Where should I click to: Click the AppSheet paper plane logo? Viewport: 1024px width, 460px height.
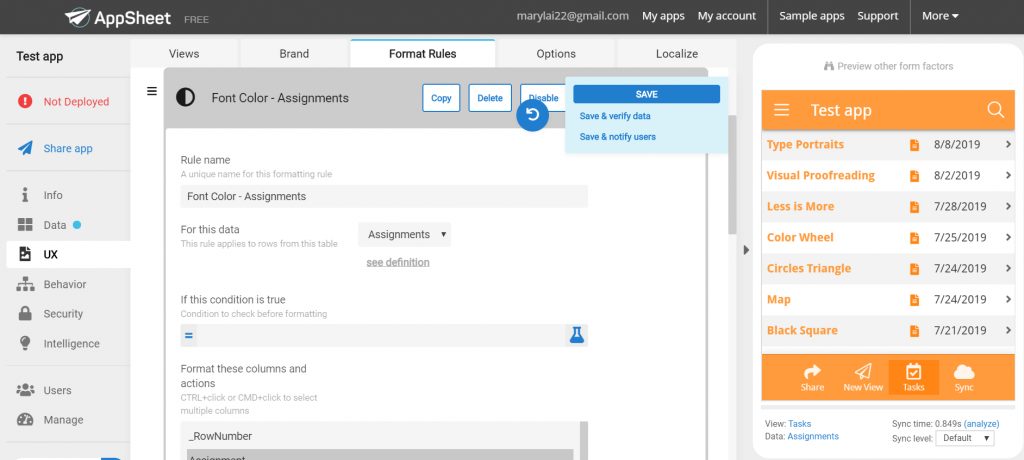(78, 17)
